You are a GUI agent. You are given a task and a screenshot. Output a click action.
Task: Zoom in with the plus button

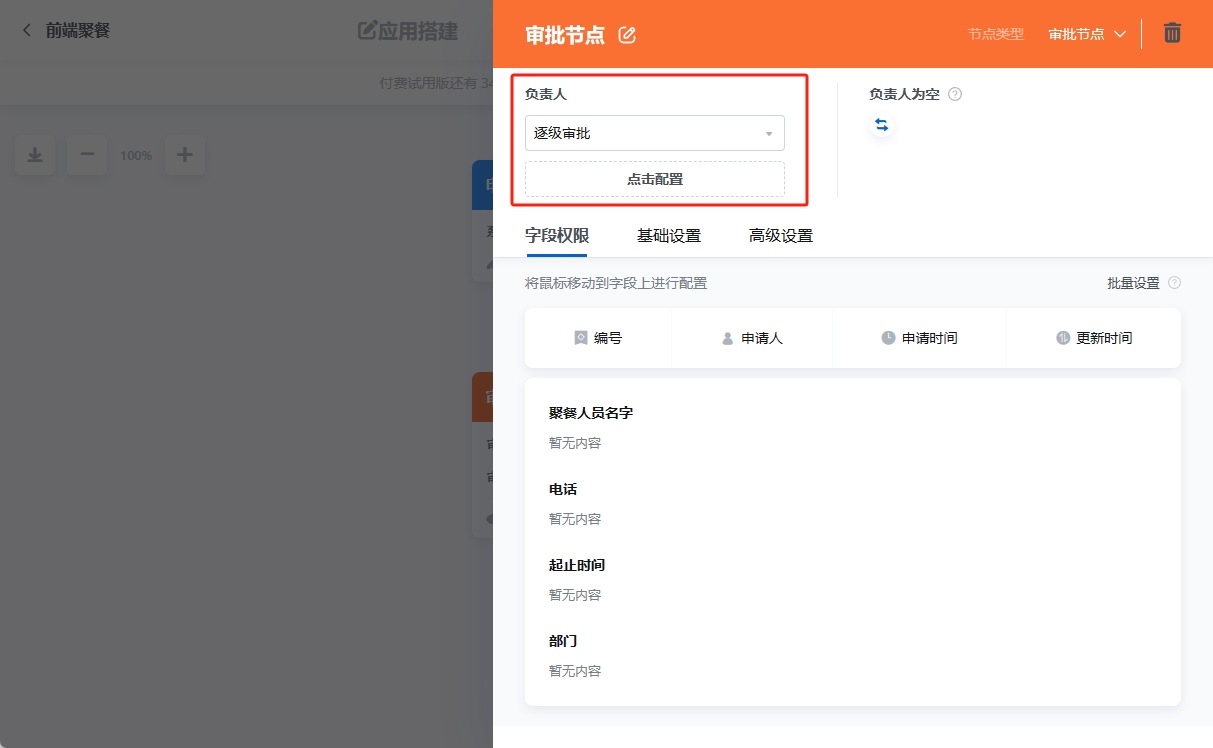pos(184,155)
